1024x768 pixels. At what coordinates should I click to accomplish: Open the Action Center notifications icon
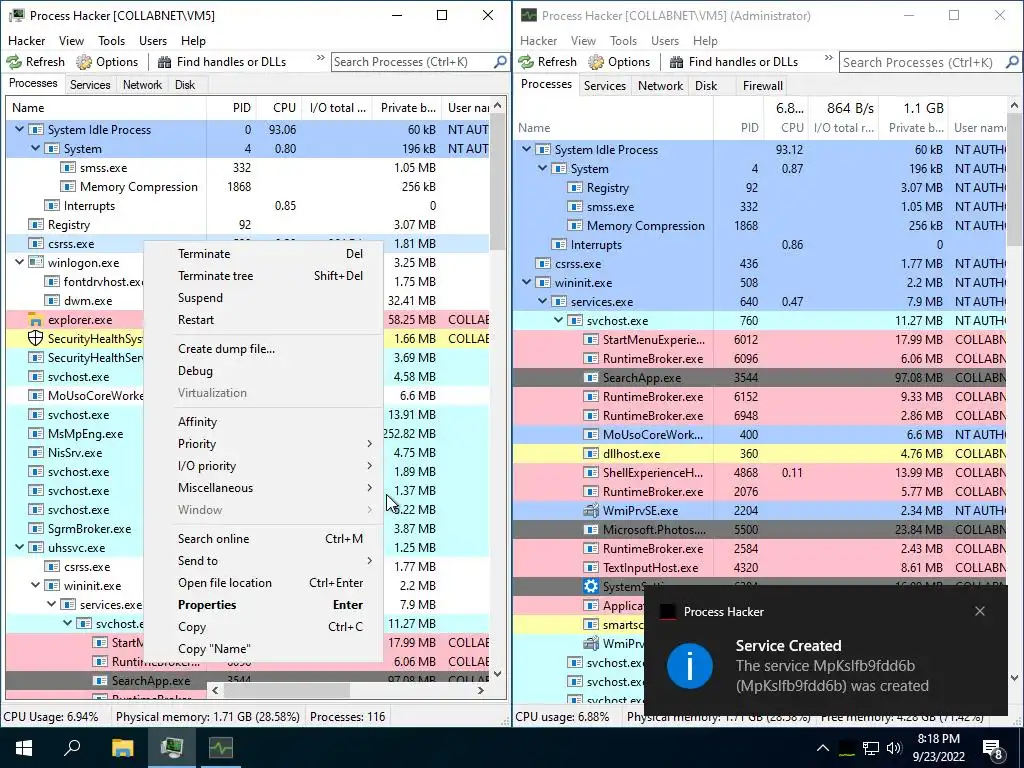click(993, 748)
